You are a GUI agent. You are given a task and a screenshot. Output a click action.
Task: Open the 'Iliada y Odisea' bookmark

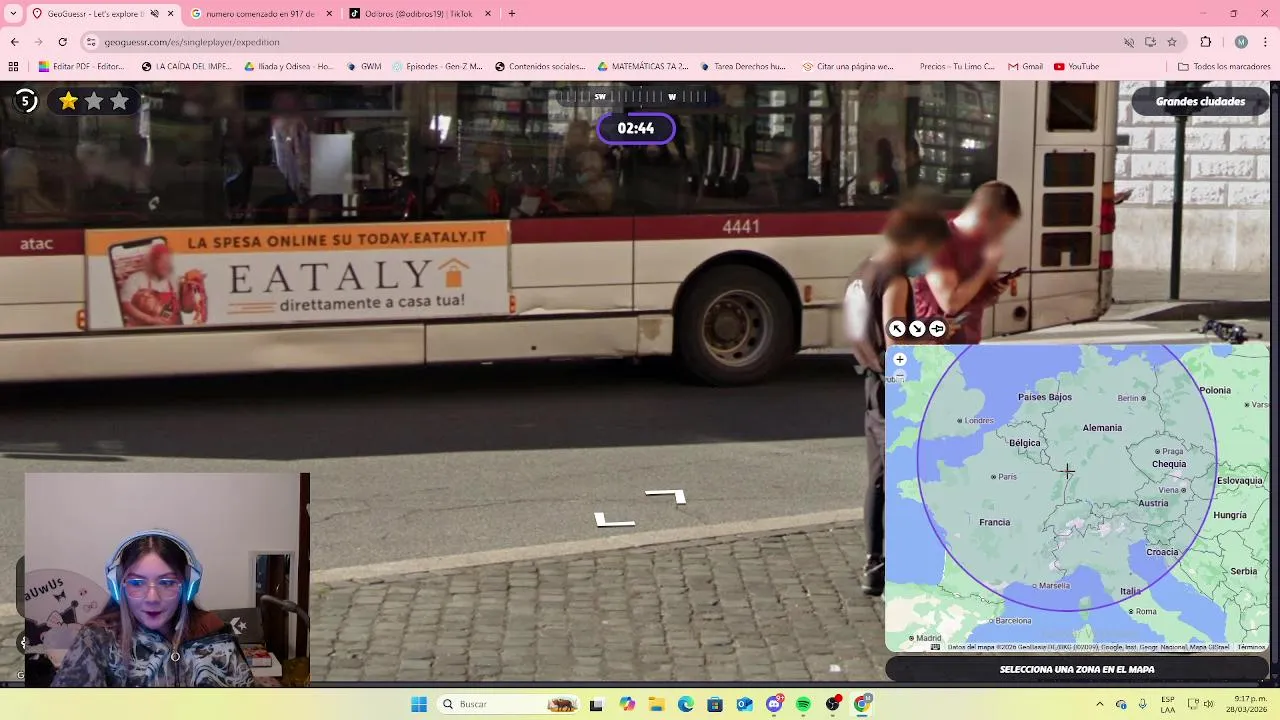[x=289, y=67]
